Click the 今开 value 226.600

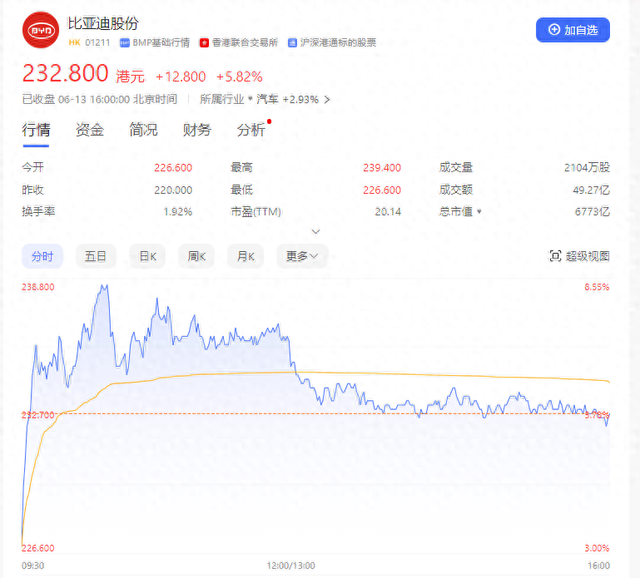click(173, 168)
